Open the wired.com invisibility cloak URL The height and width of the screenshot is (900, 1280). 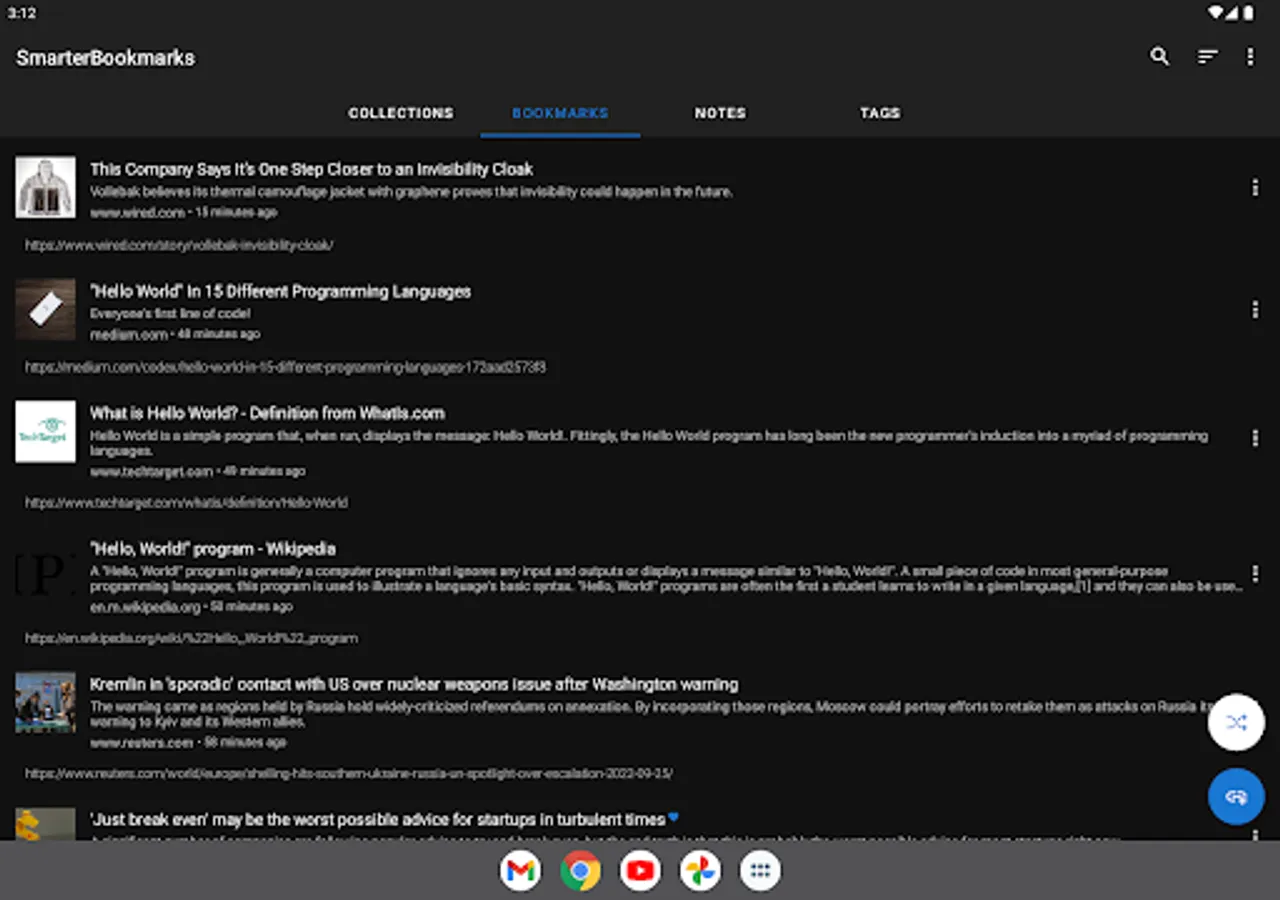pyautogui.click(x=179, y=244)
